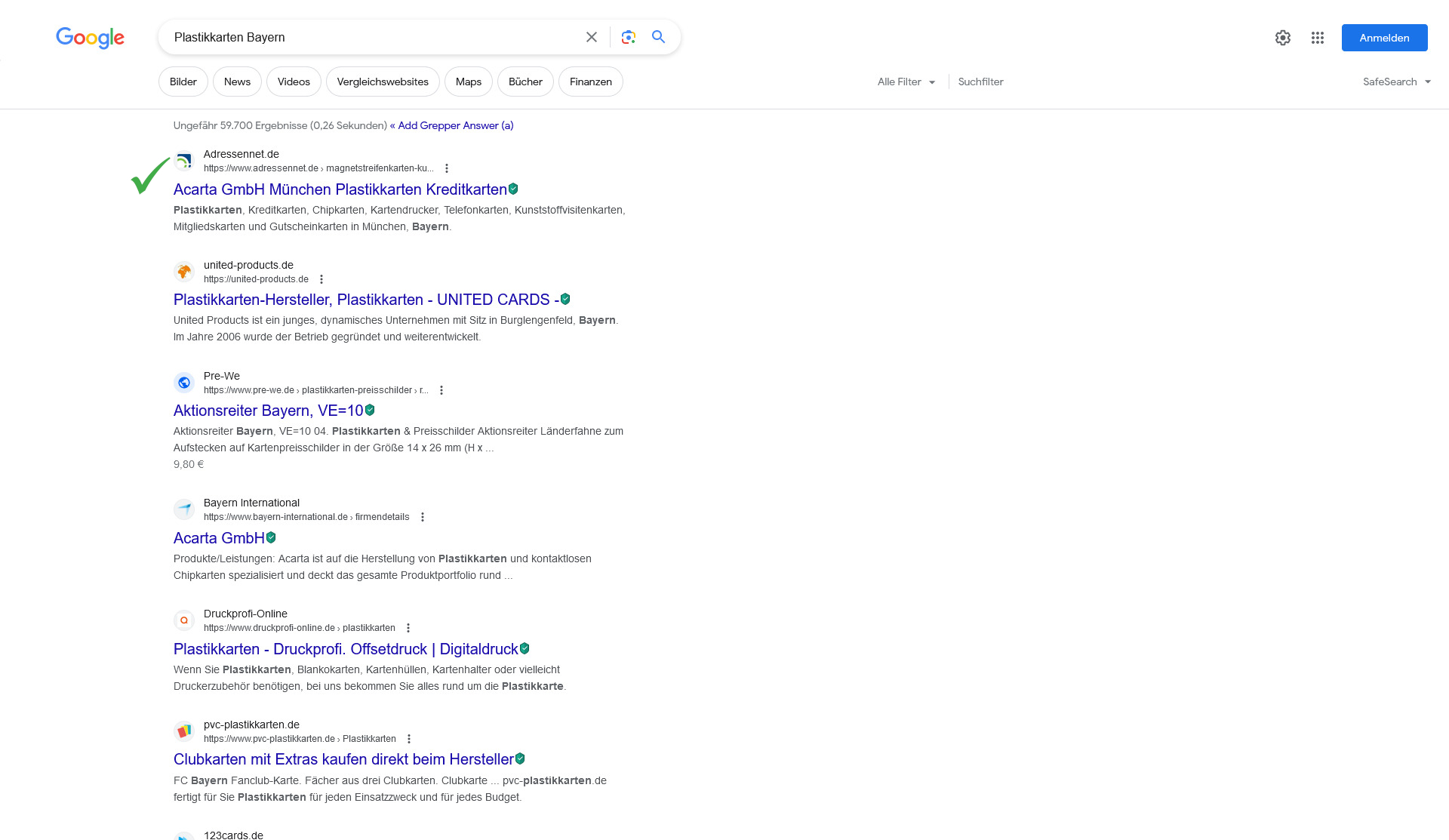
Task: Open the Suchfilter option
Action: click(980, 82)
